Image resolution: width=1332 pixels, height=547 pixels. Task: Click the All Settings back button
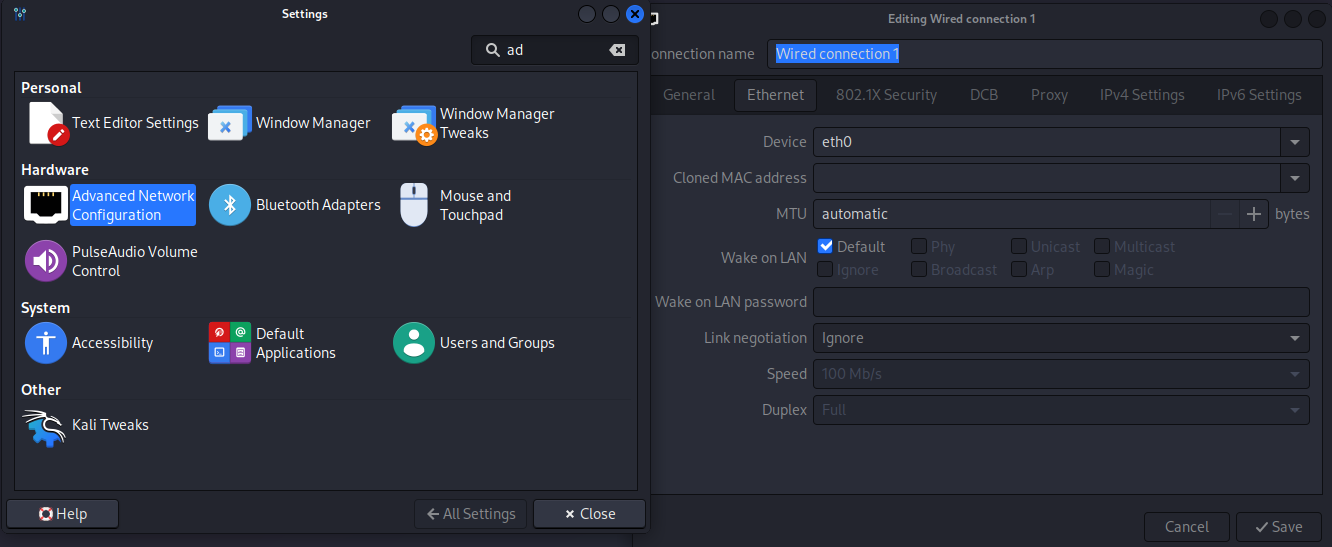click(471, 514)
